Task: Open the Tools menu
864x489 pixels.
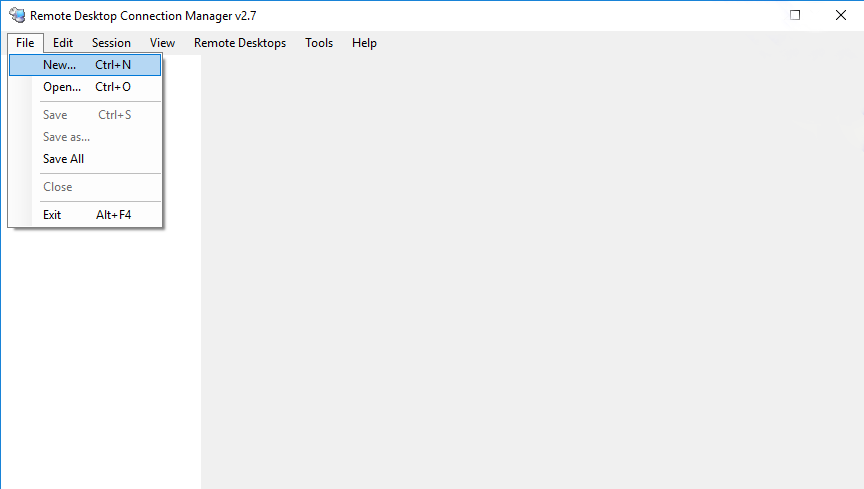Action: click(x=319, y=43)
